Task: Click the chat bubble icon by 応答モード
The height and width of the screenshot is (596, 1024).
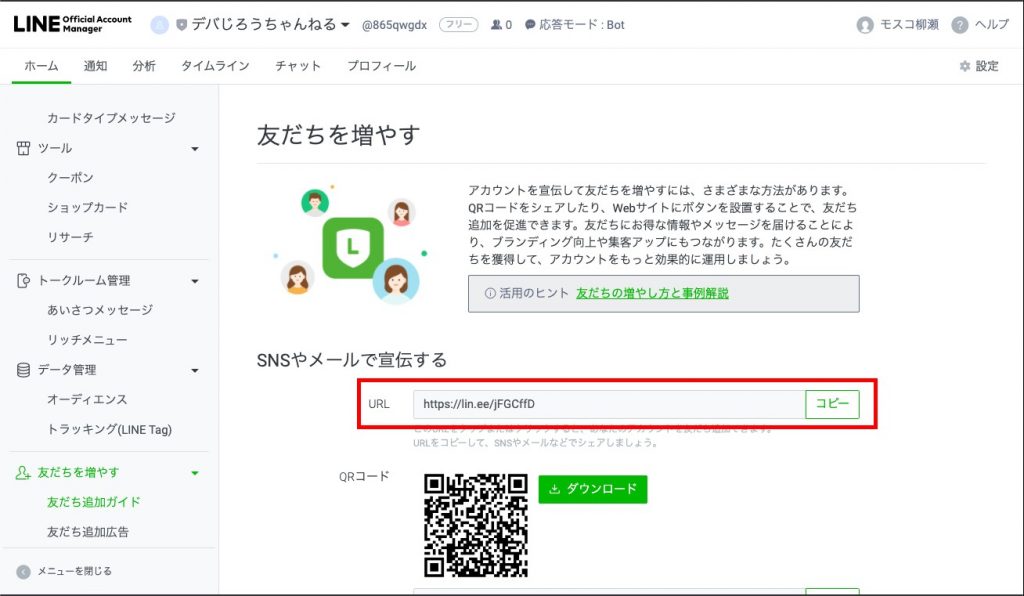Action: coord(530,25)
